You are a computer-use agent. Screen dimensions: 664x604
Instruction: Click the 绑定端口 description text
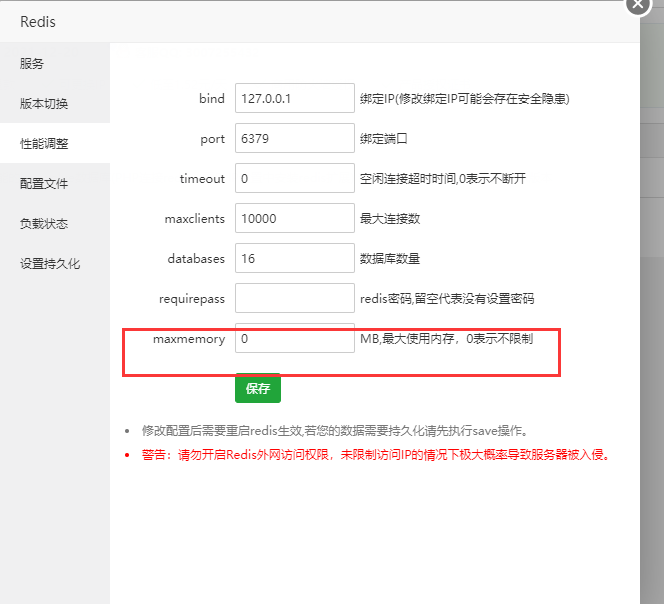(x=384, y=139)
